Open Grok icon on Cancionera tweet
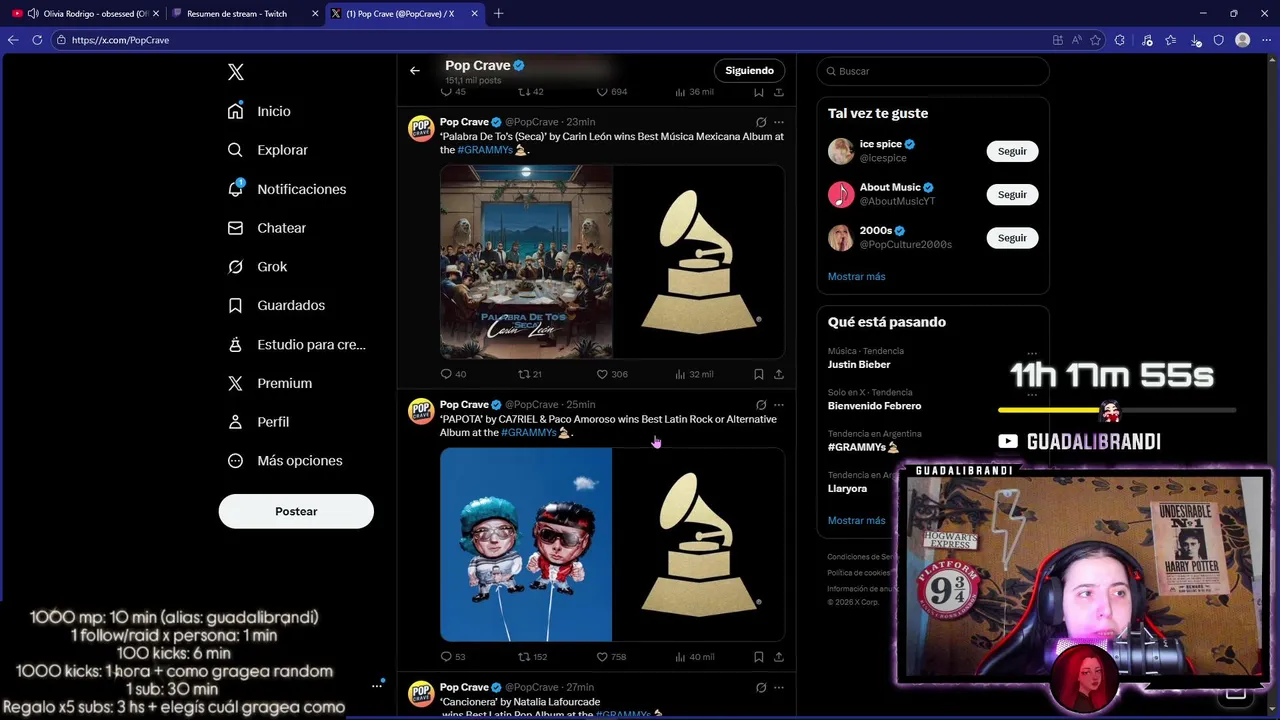Screen dimensions: 1280x720 761,688
